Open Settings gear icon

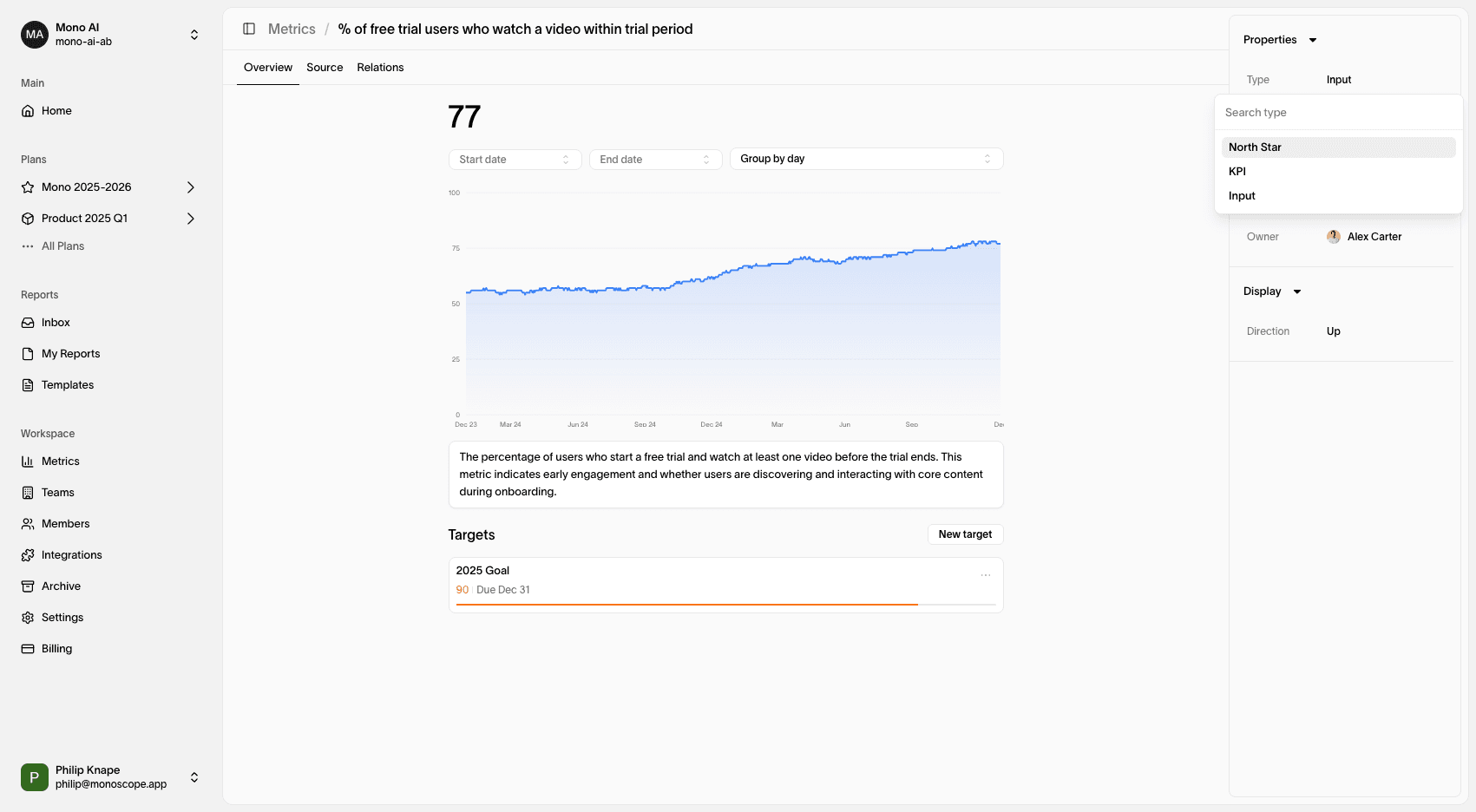click(28, 618)
